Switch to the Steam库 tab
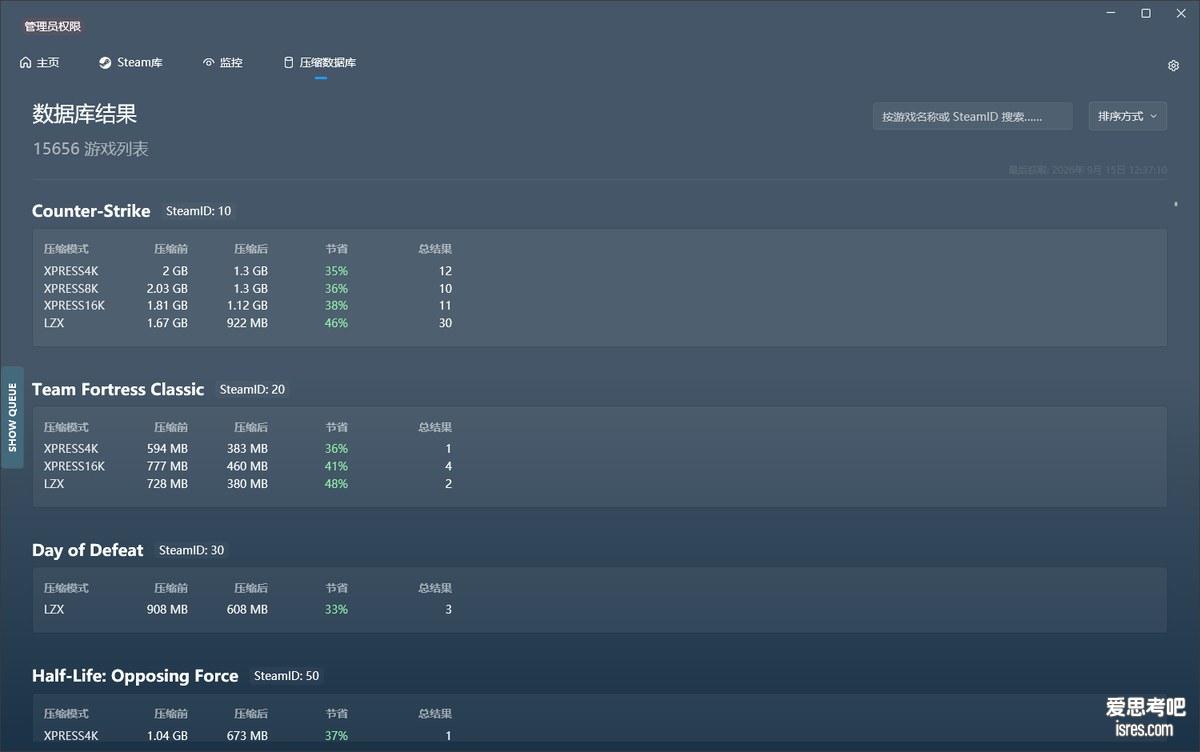Screen dimensions: 1200x752 [130, 62]
